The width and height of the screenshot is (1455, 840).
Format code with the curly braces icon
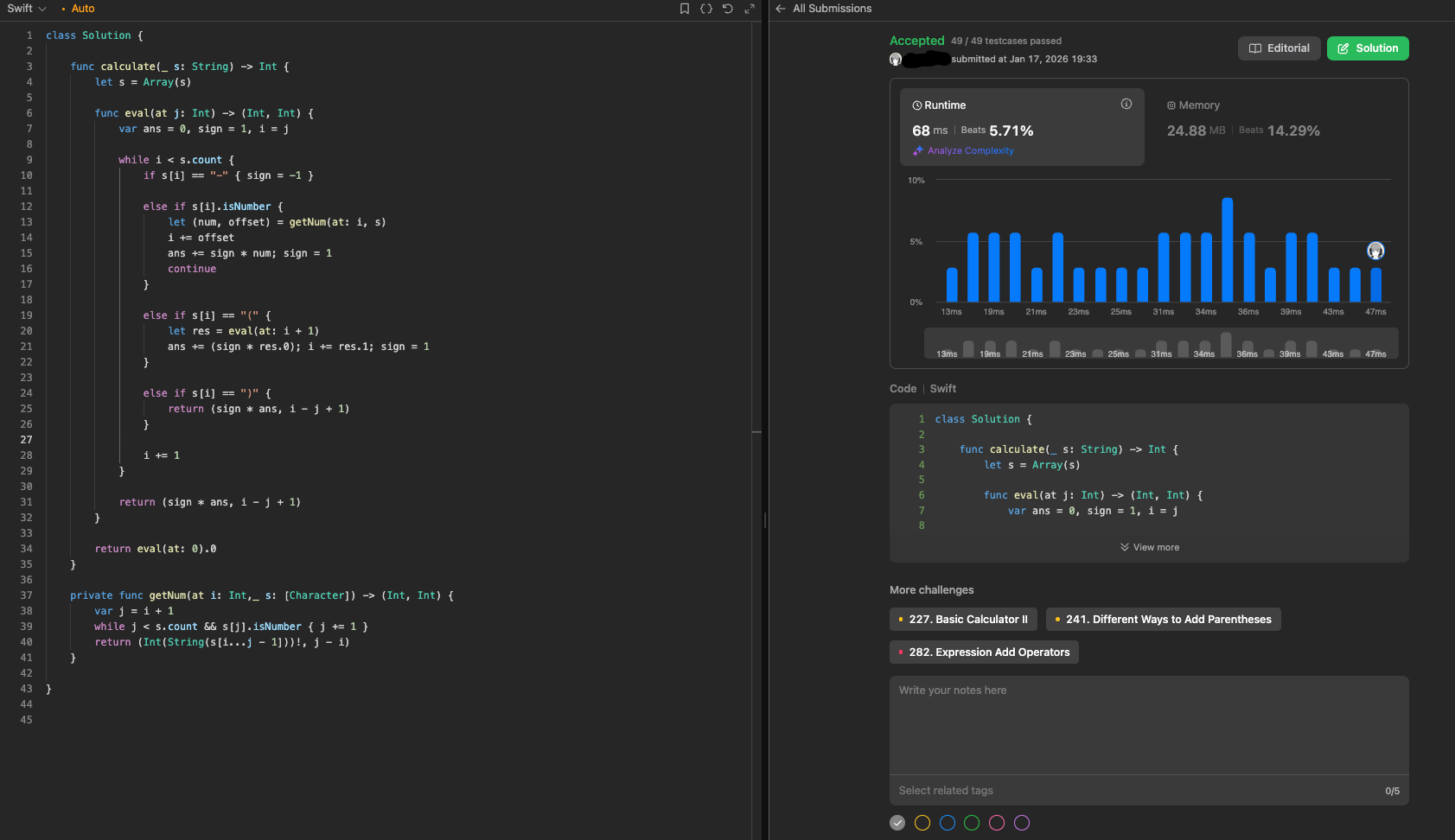(x=706, y=9)
